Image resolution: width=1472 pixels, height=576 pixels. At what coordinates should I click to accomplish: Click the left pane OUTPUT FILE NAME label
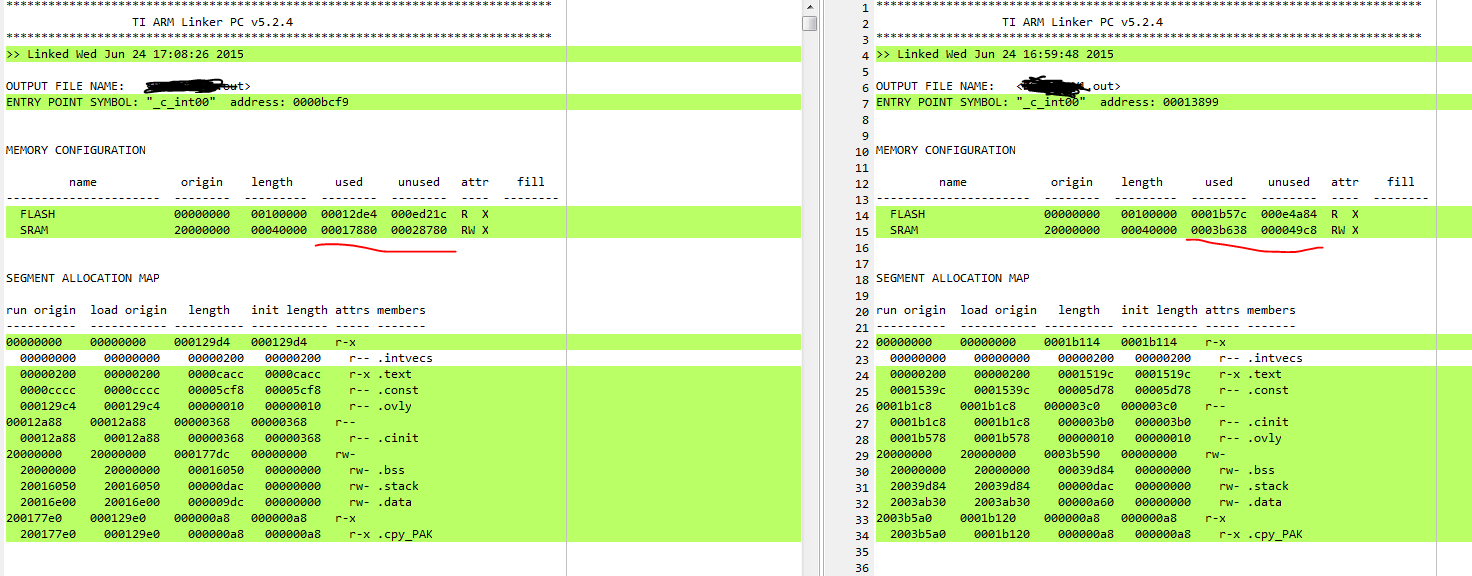point(65,86)
